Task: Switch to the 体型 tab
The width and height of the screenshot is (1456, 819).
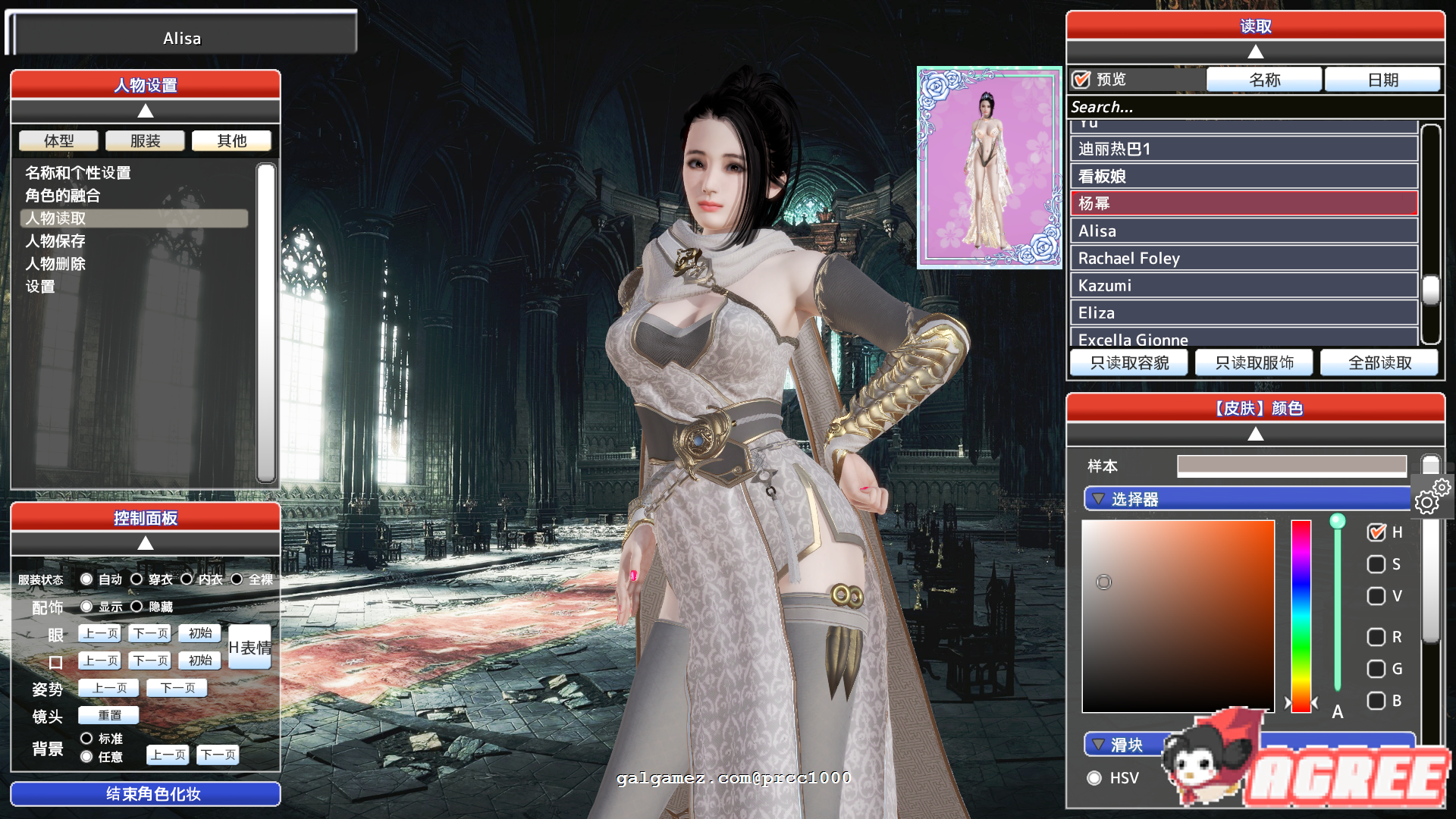Action: point(58,140)
